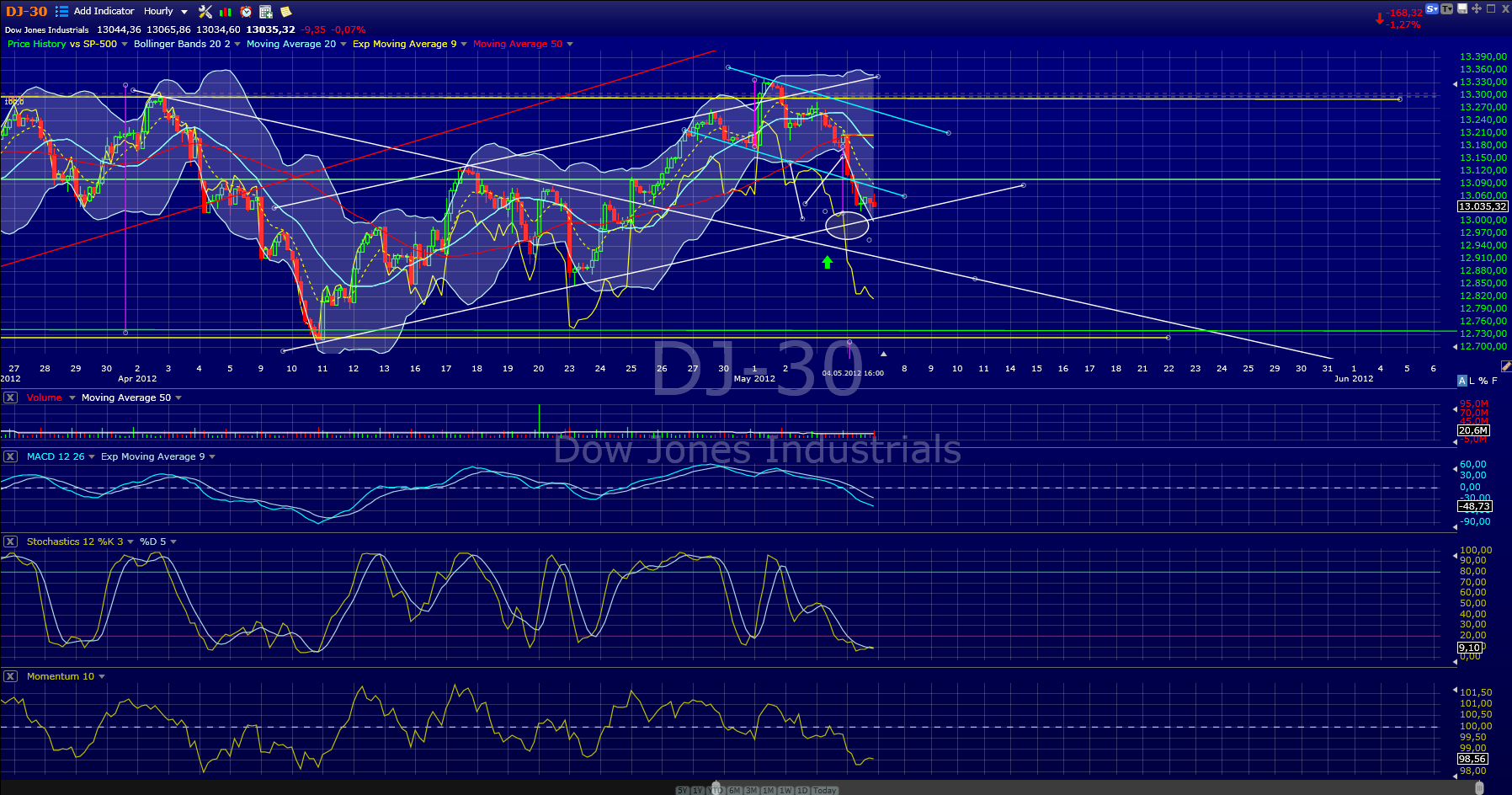Viewport: 1512px width, 795px height.
Task: Click the red -168,32 change value
Action: click(x=1405, y=13)
